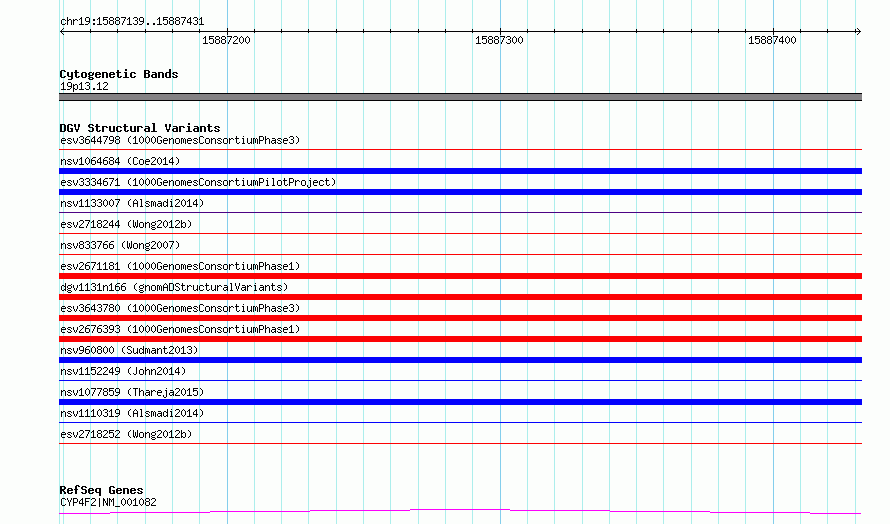Click the left arrowhead of the ruler
The image size is (890, 524).
pos(62,31)
